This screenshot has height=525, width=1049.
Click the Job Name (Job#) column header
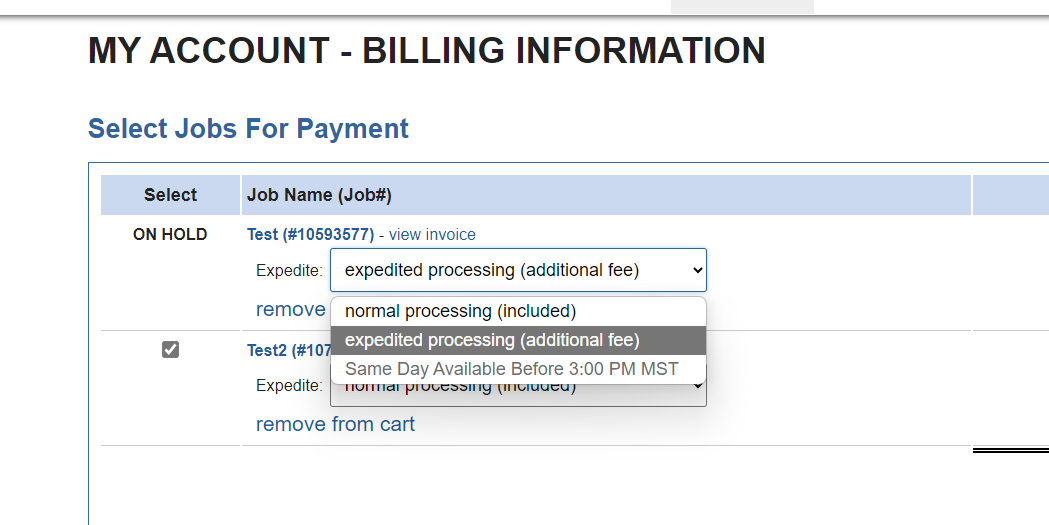318,195
